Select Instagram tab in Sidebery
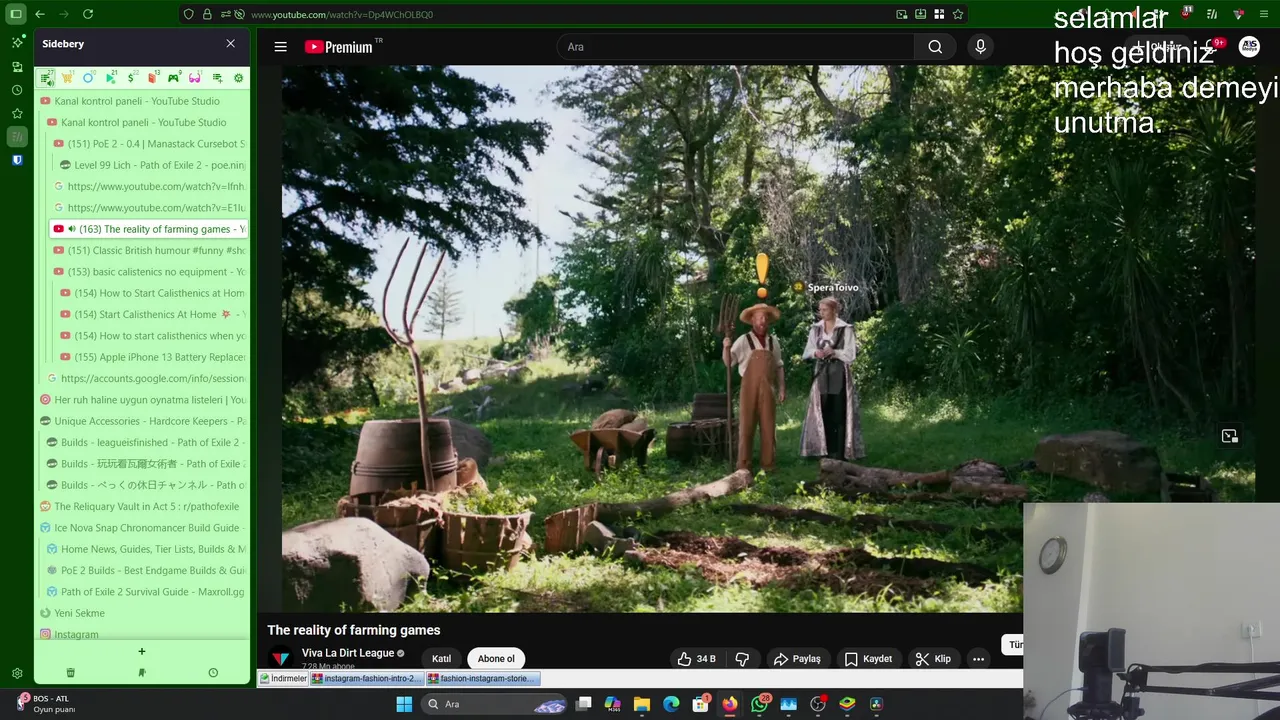The width and height of the screenshot is (1280, 720). pyautogui.click(x=142, y=634)
